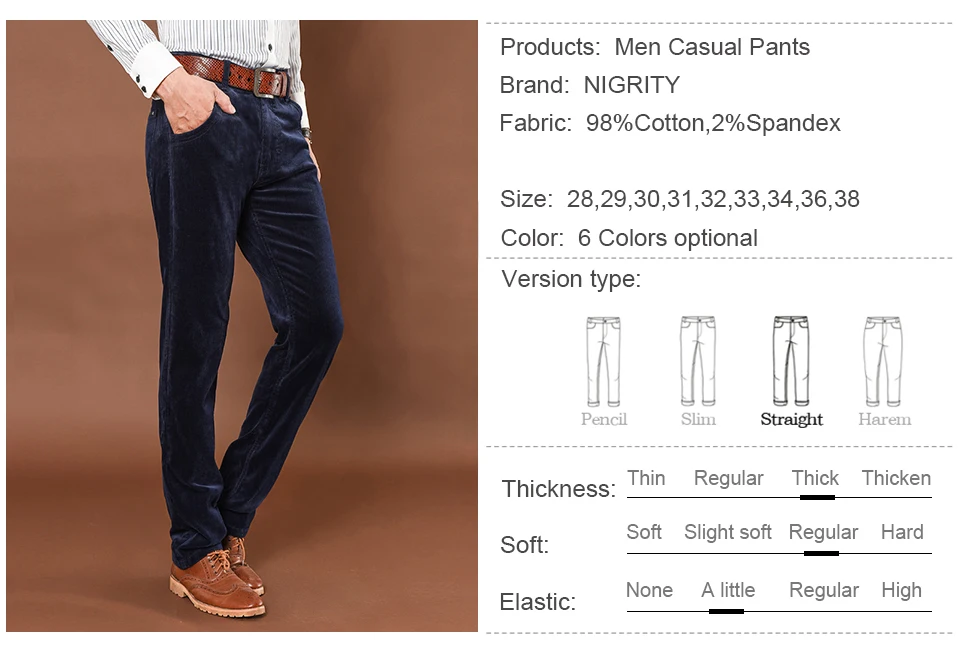Open the navy corduroy pants product photo
This screenshot has width=958, height=653.
[242, 326]
